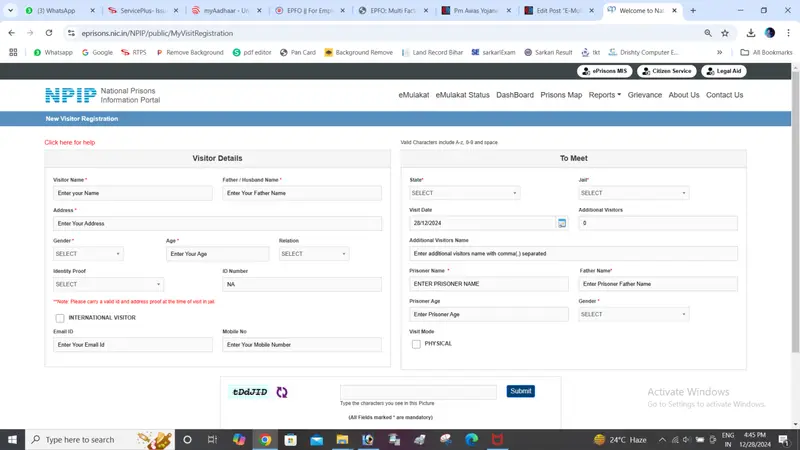Open the Chrome profile avatar

click(770, 33)
